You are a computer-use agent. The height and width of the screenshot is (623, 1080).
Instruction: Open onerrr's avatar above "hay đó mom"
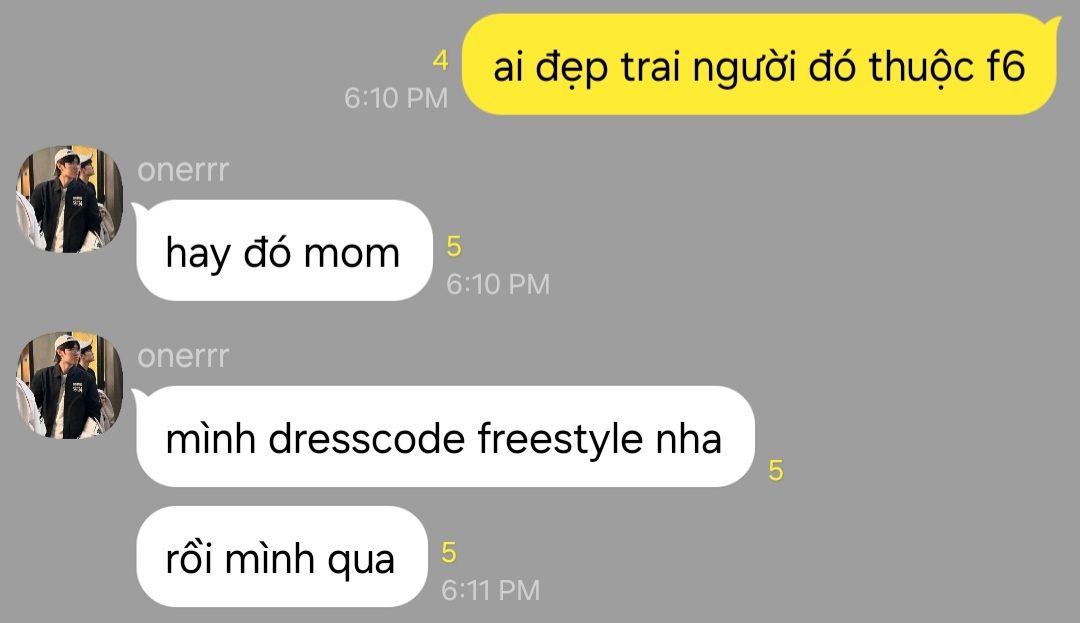point(70,199)
